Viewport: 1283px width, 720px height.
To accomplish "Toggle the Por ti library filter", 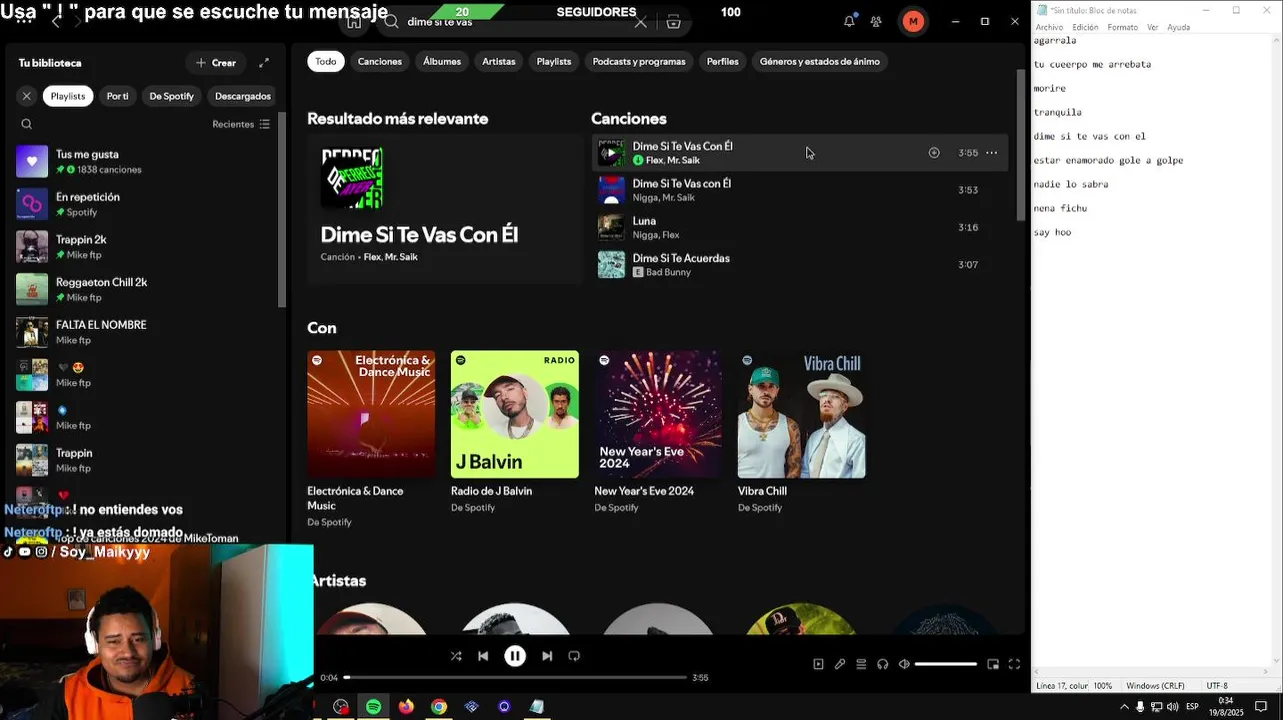I will (x=118, y=96).
